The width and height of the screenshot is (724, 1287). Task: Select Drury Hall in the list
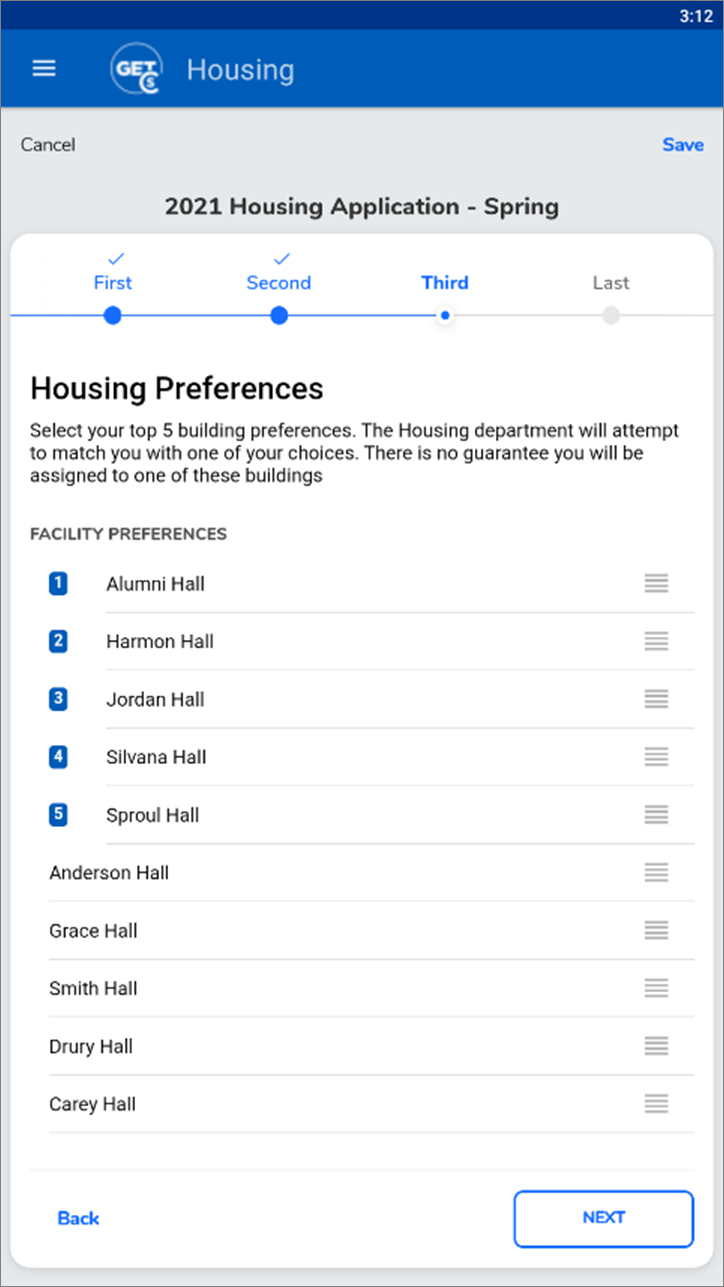(x=91, y=1047)
